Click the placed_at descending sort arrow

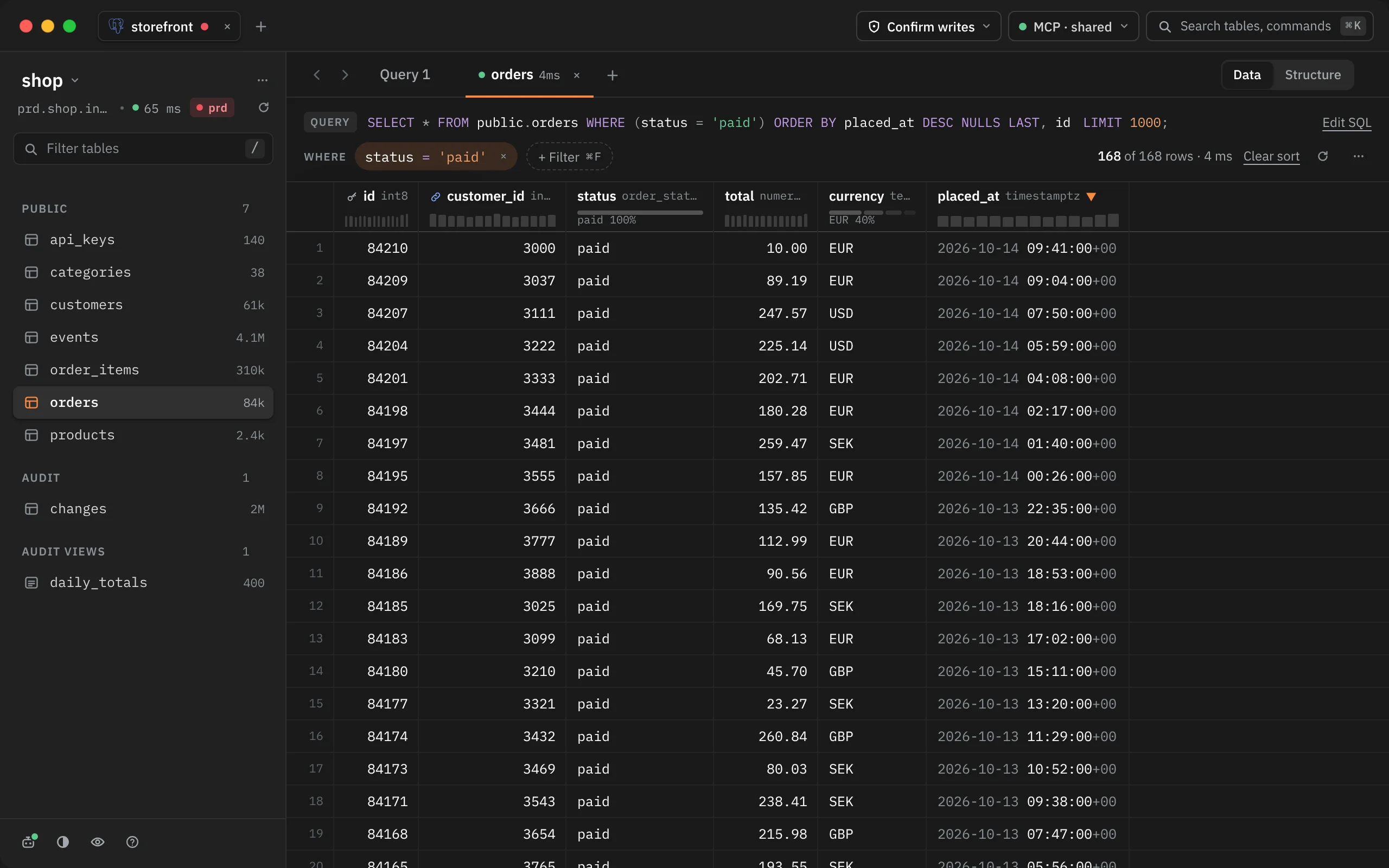[x=1091, y=196]
